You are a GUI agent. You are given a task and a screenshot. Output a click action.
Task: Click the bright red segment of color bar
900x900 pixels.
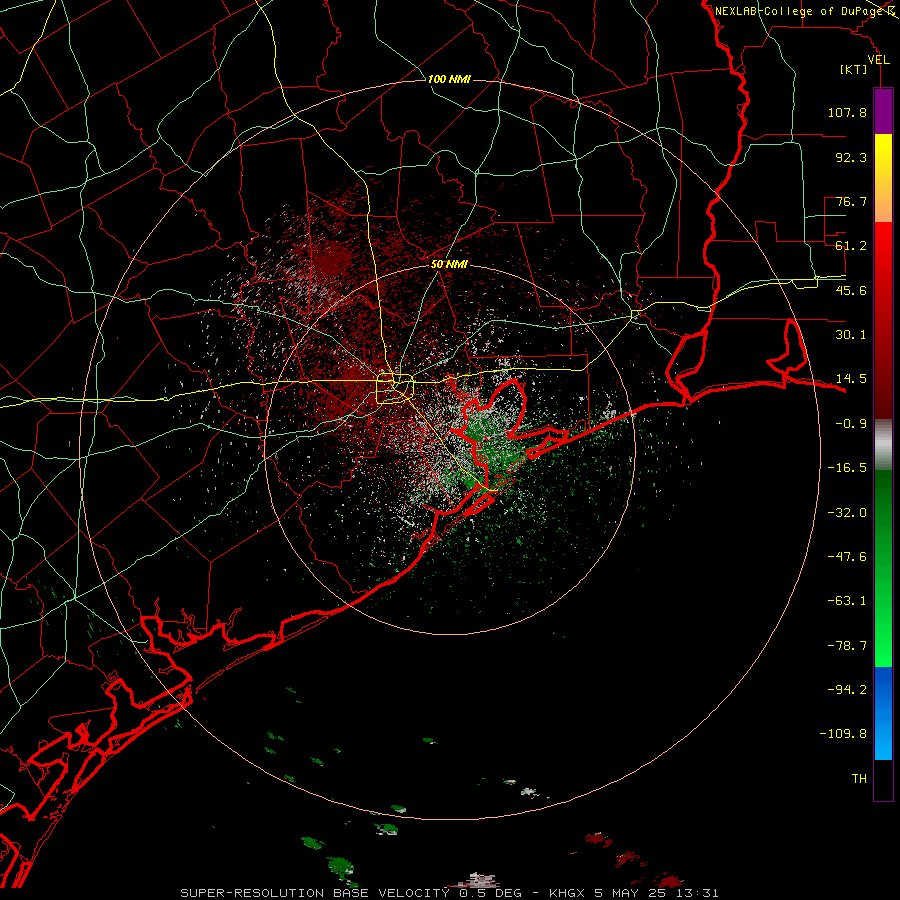click(883, 320)
